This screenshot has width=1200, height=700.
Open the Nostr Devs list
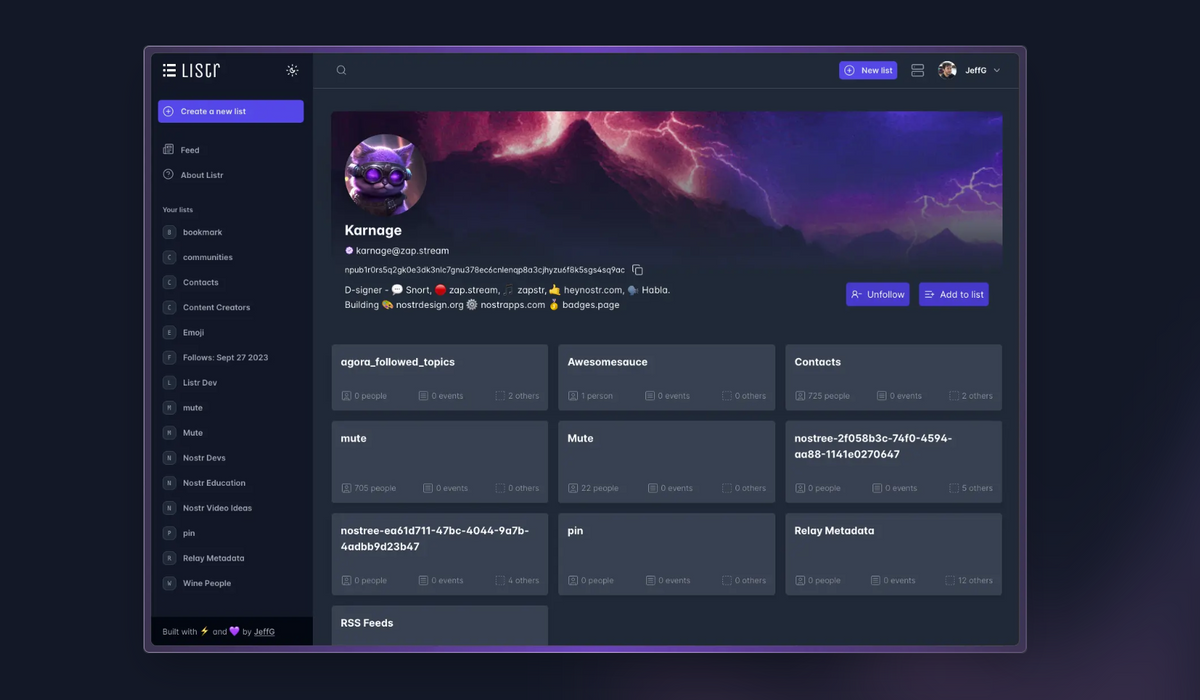point(204,458)
